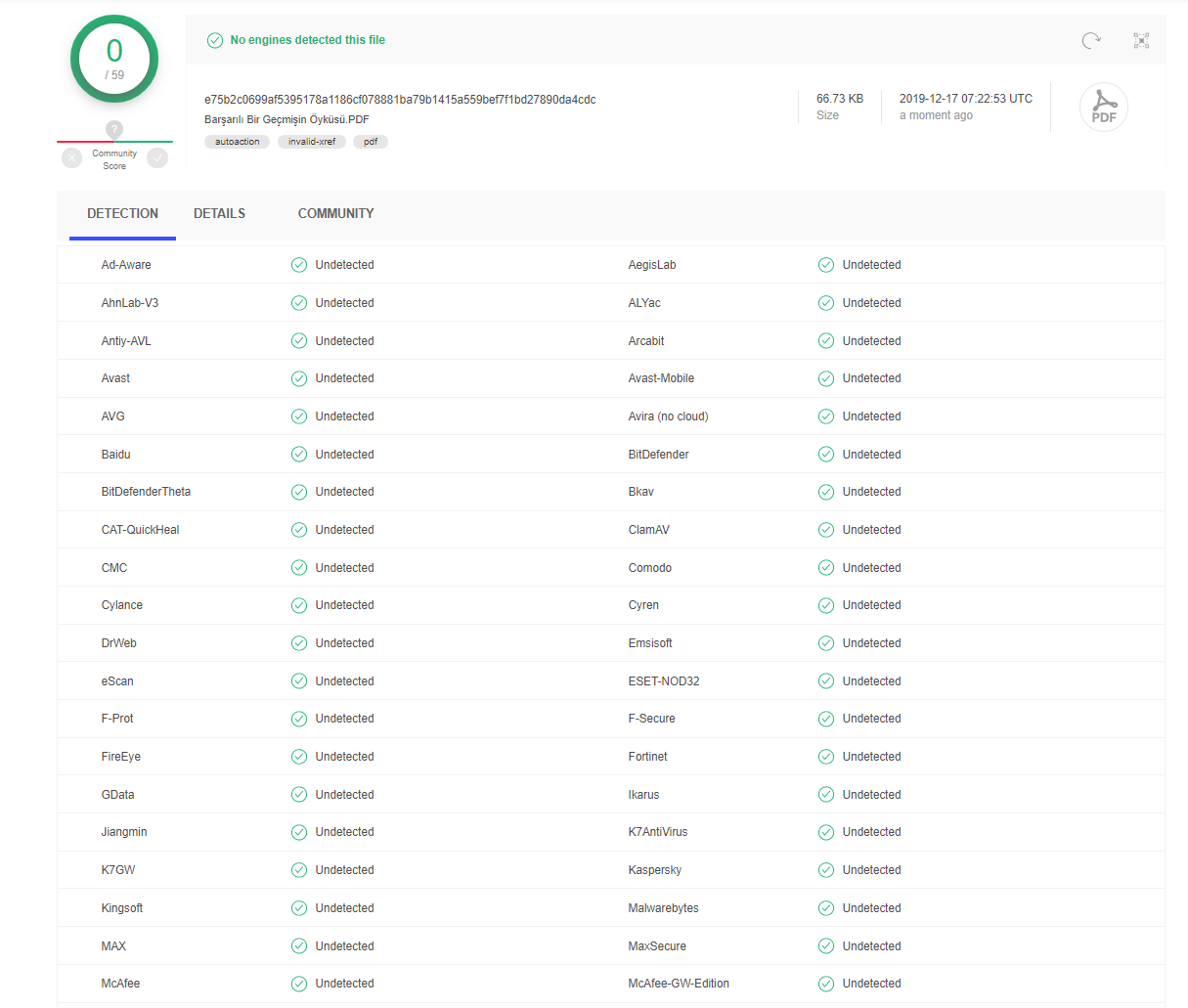
Task: Click the Bkav engine name
Action: click(x=641, y=492)
